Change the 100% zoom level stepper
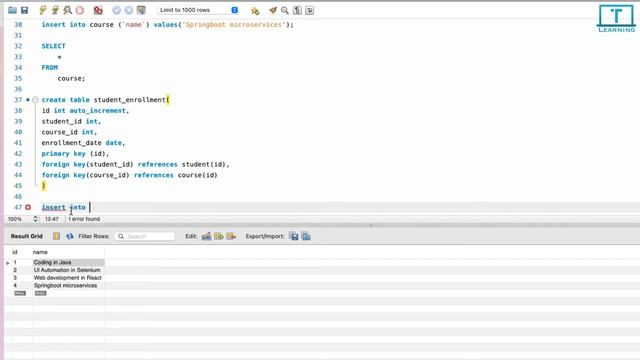Image resolution: width=640 pixels, height=360 pixels. coord(35,219)
